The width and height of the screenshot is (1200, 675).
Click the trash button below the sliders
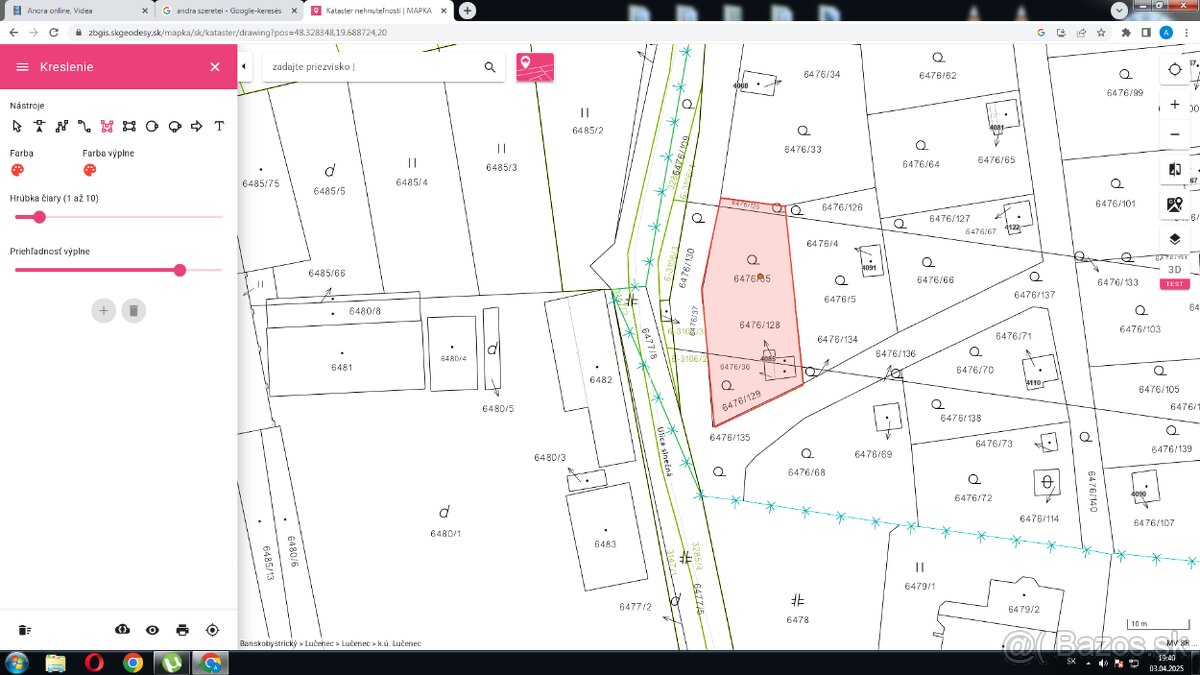[x=133, y=310]
